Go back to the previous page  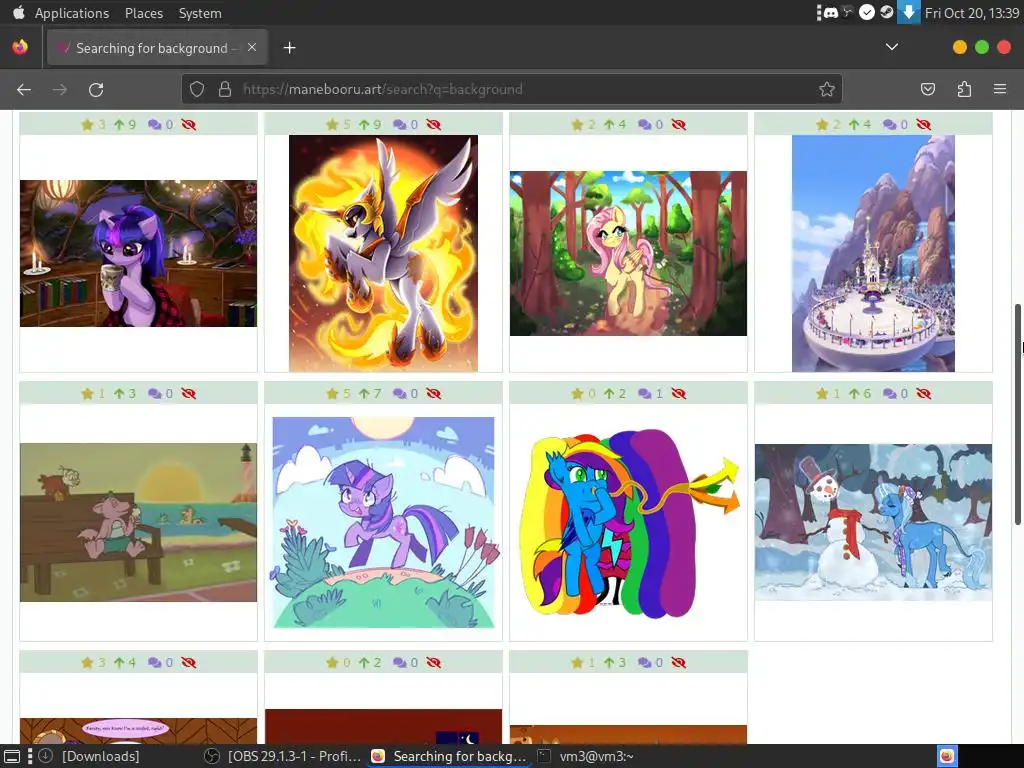pos(24,89)
